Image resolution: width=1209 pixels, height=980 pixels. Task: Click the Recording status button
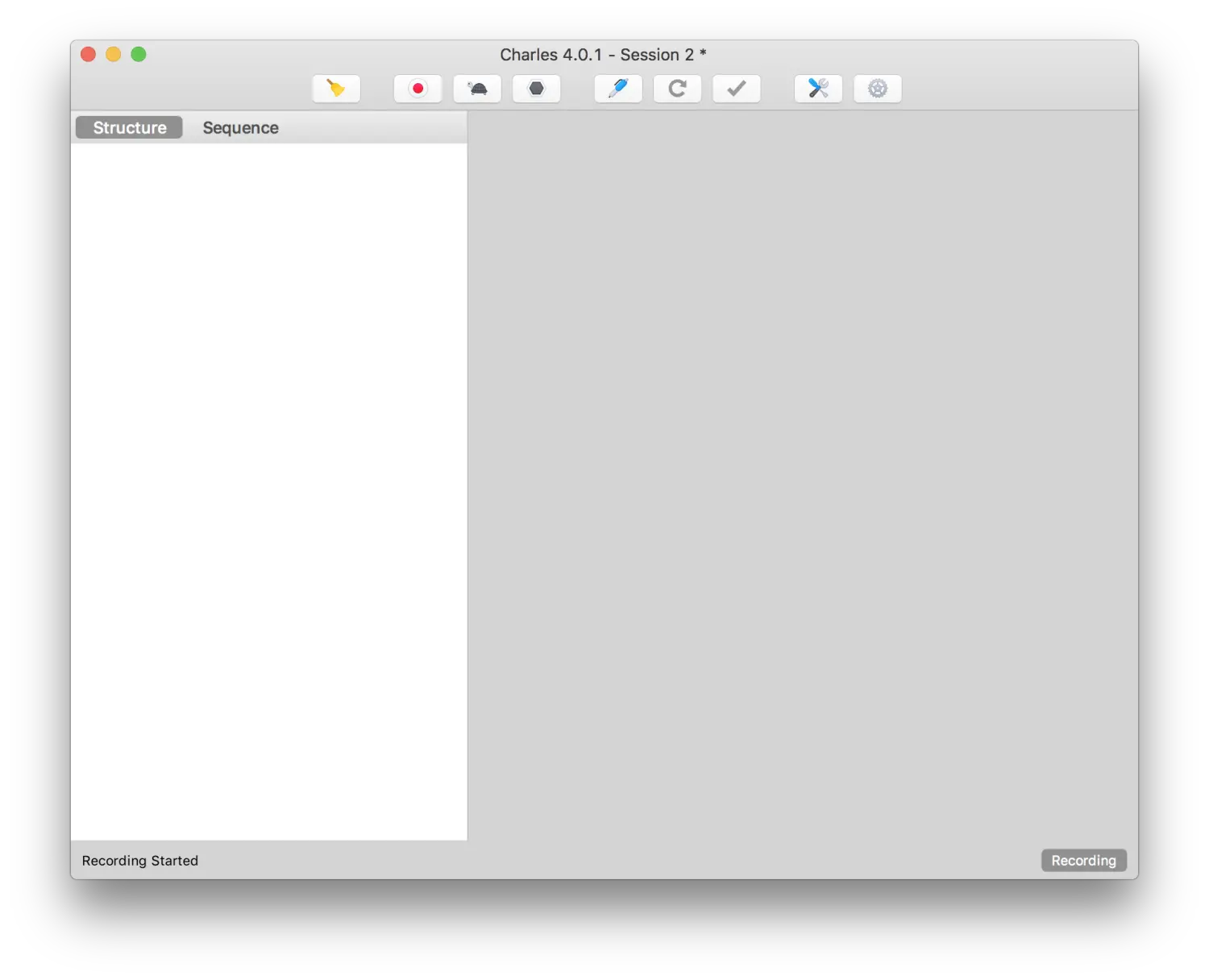point(1083,860)
